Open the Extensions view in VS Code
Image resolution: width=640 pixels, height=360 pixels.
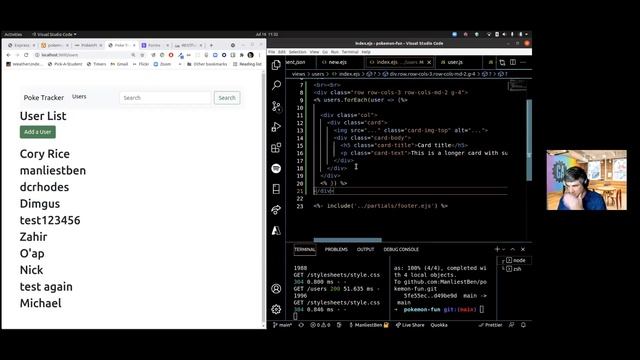tap(276, 148)
